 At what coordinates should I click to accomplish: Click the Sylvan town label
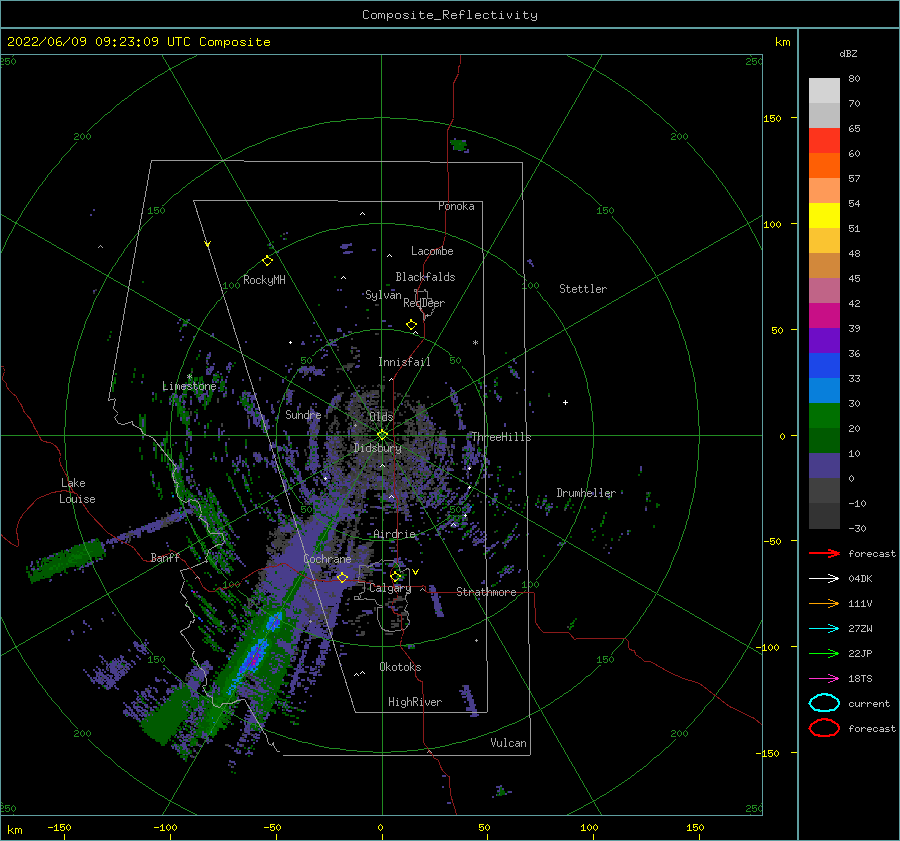pos(383,295)
